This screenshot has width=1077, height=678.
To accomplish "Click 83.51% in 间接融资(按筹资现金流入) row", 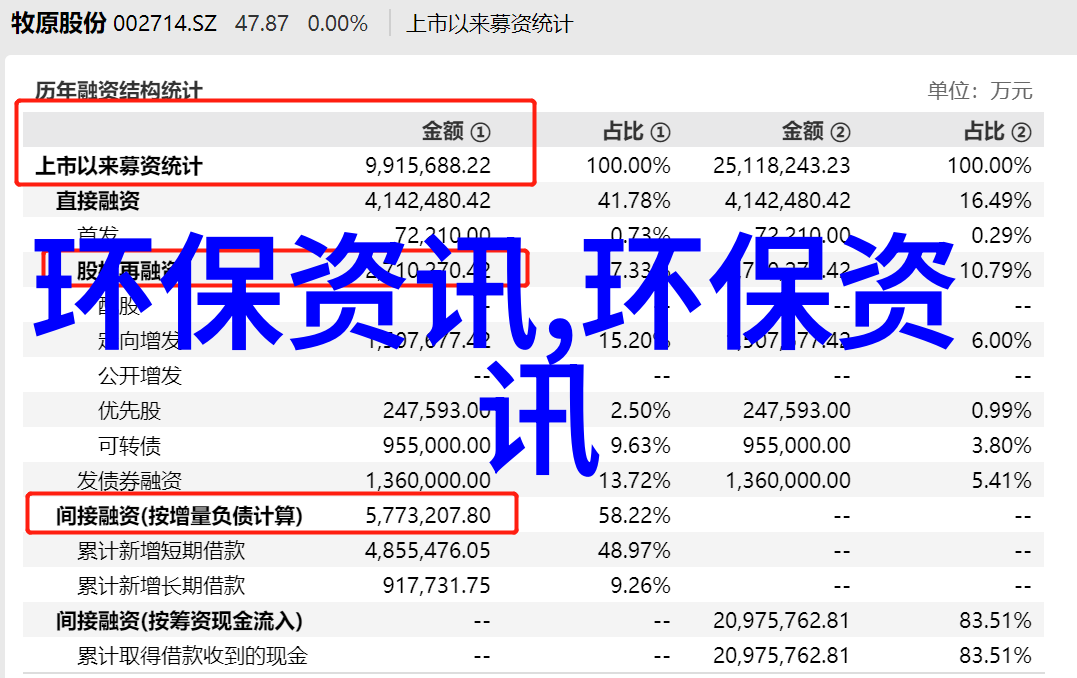I will [x=996, y=621].
